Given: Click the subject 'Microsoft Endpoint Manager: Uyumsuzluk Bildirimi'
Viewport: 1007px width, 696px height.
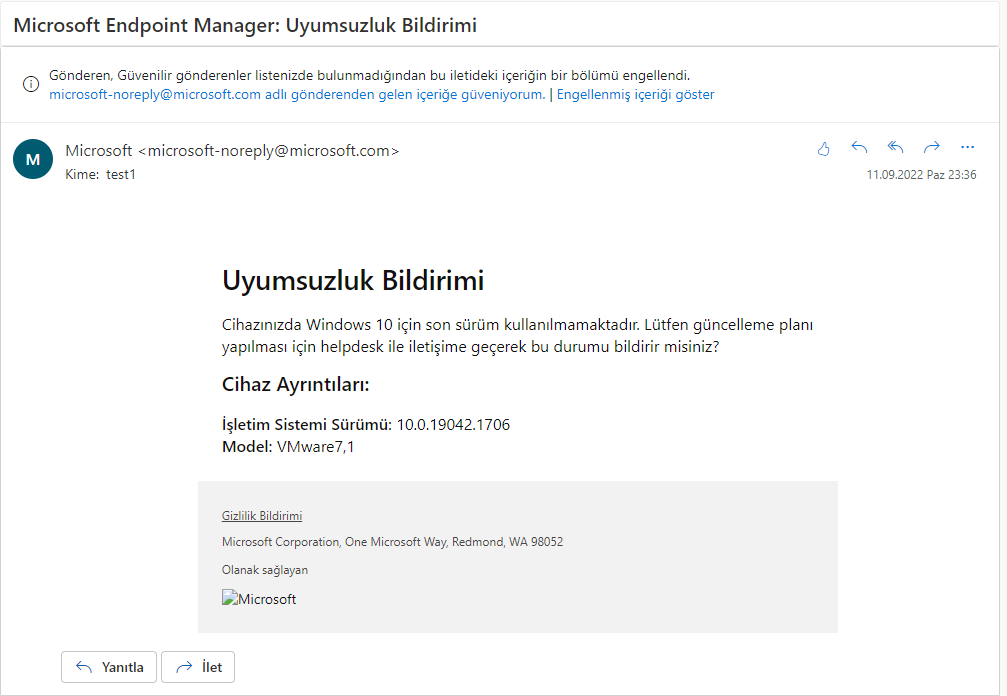Looking at the screenshot, I should pyautogui.click(x=245, y=25).
